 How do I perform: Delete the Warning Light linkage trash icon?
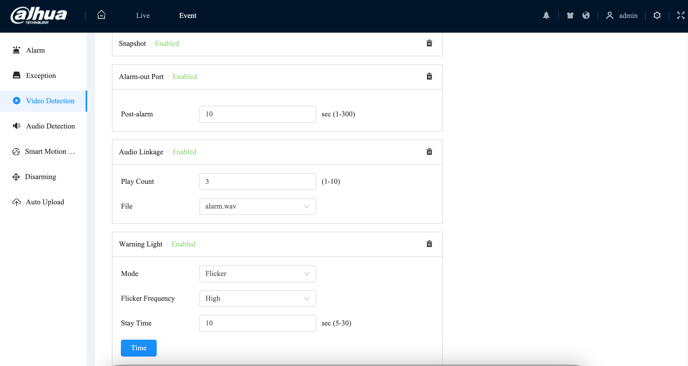point(429,244)
